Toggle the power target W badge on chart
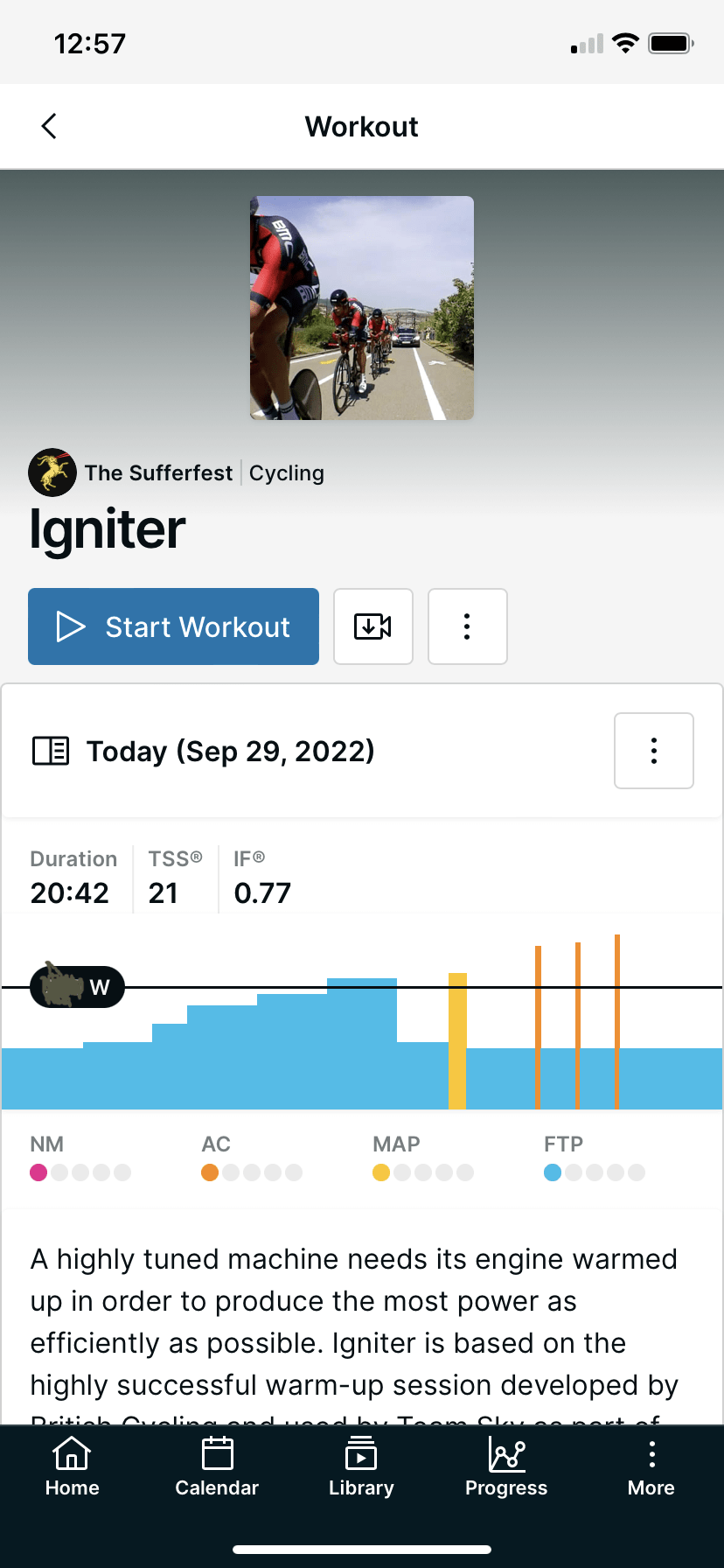The width and height of the screenshot is (724, 1568). click(78, 987)
